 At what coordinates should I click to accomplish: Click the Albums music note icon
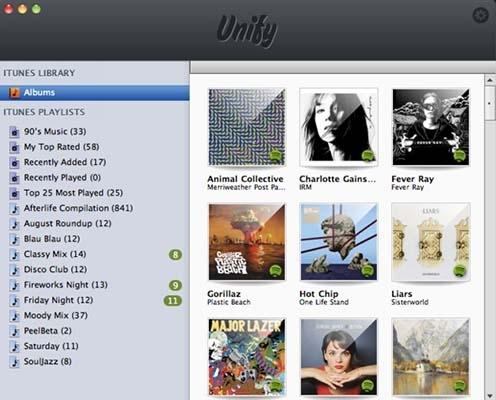point(14,92)
